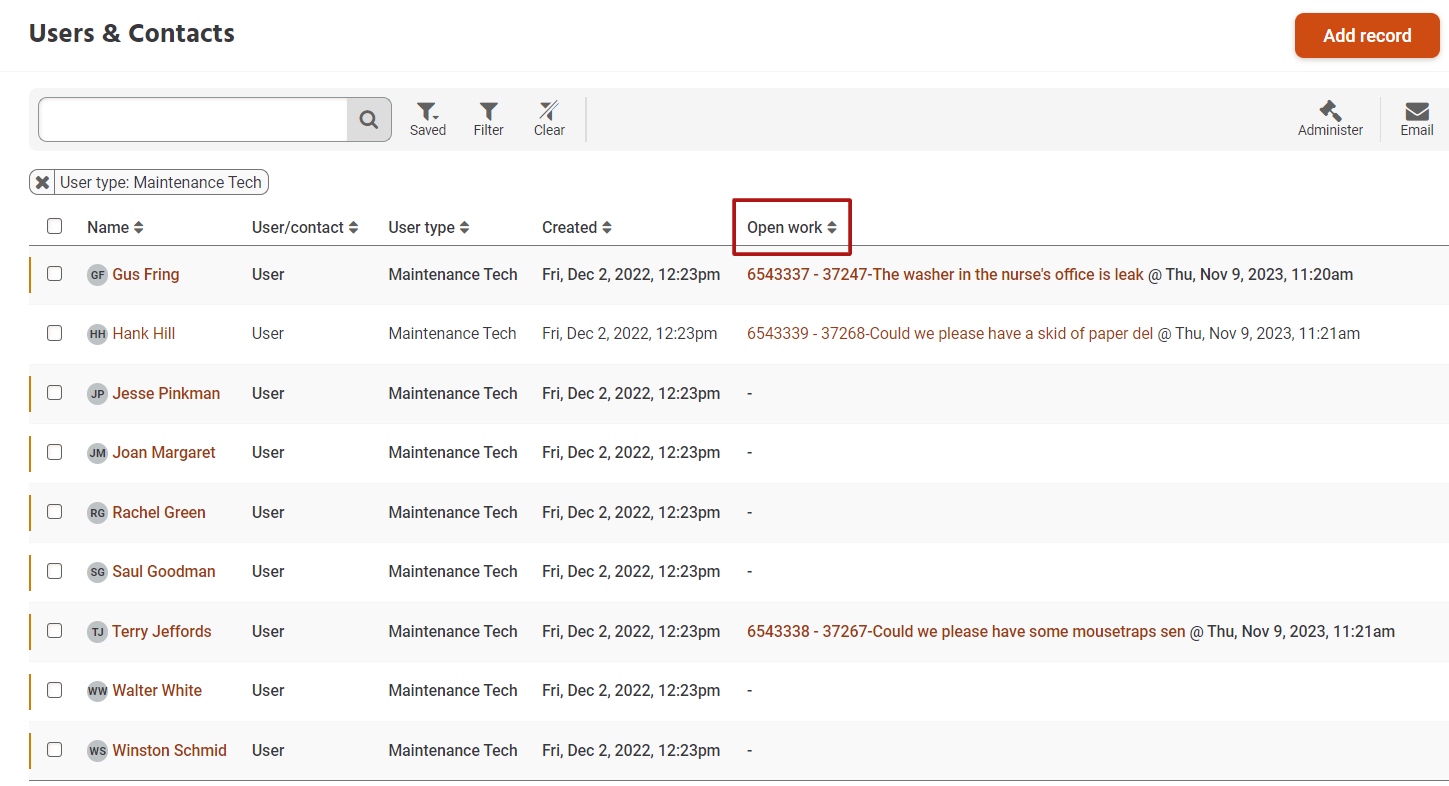Click the Users & Contacts heading
Viewport: 1449px width, 786px height.
point(132,34)
